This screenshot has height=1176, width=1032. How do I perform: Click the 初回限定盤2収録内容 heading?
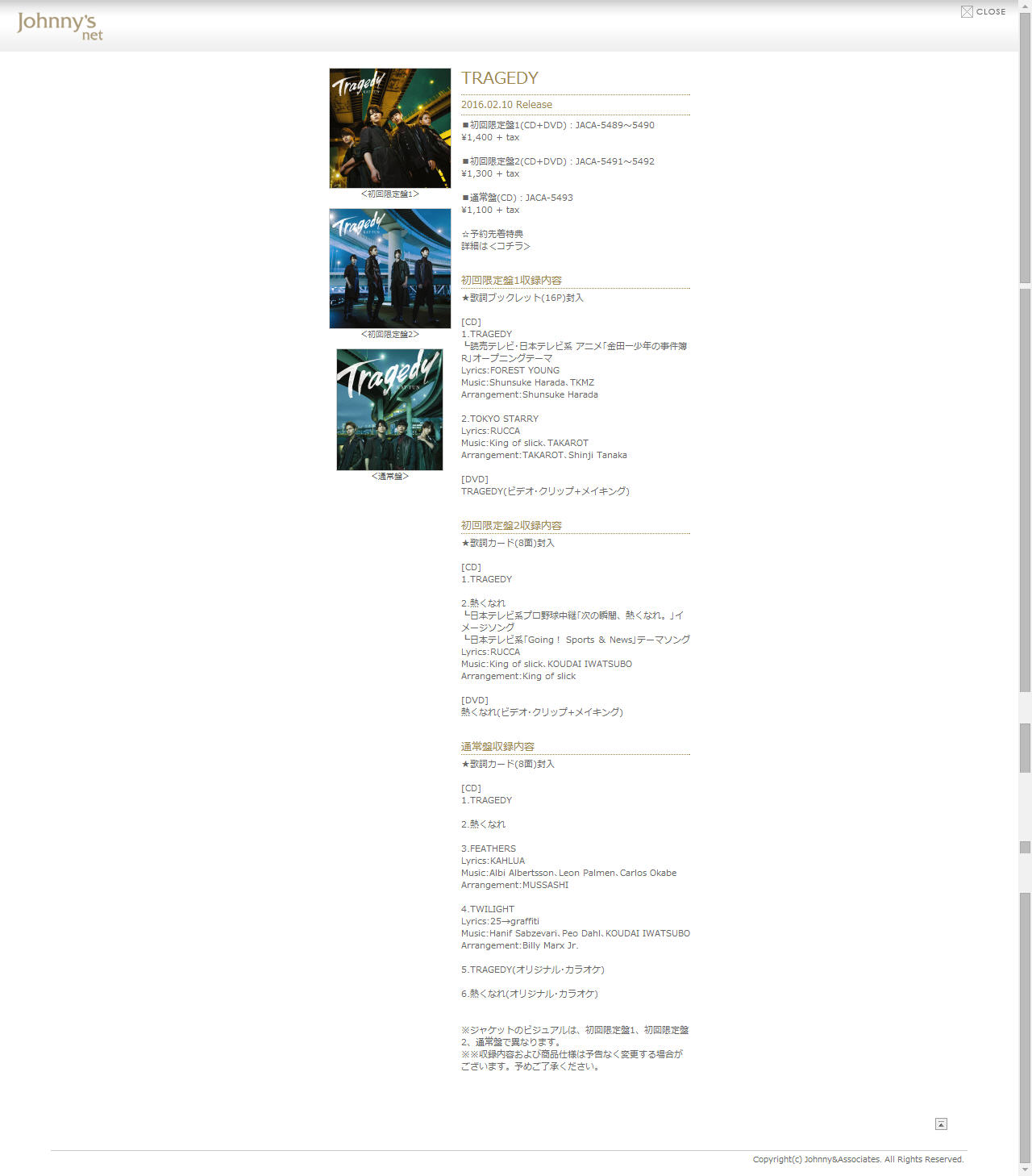[x=511, y=525]
